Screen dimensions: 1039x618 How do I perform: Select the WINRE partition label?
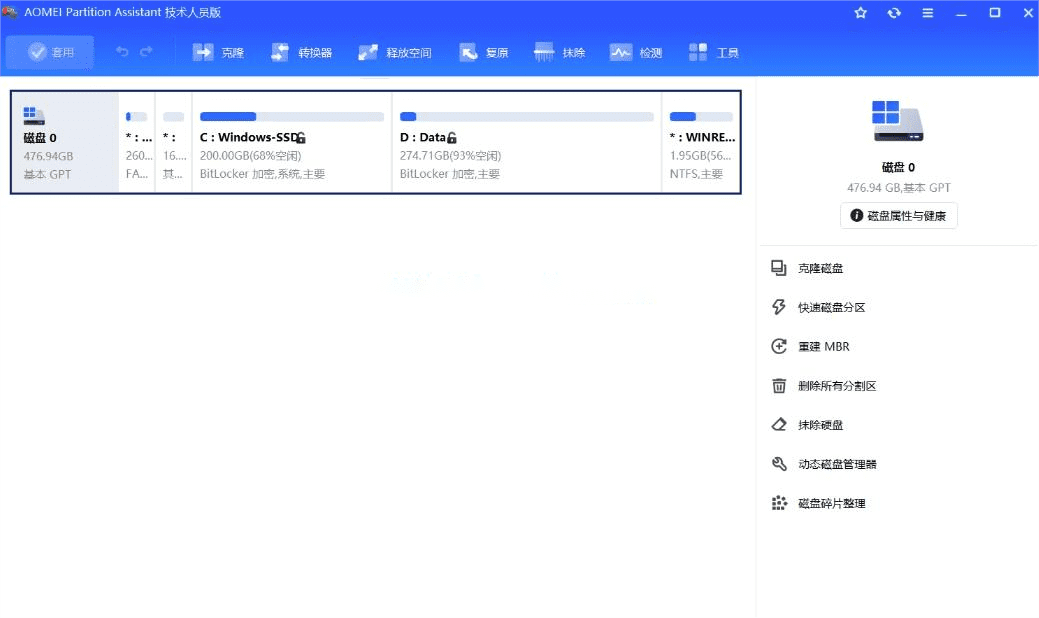(x=702, y=137)
